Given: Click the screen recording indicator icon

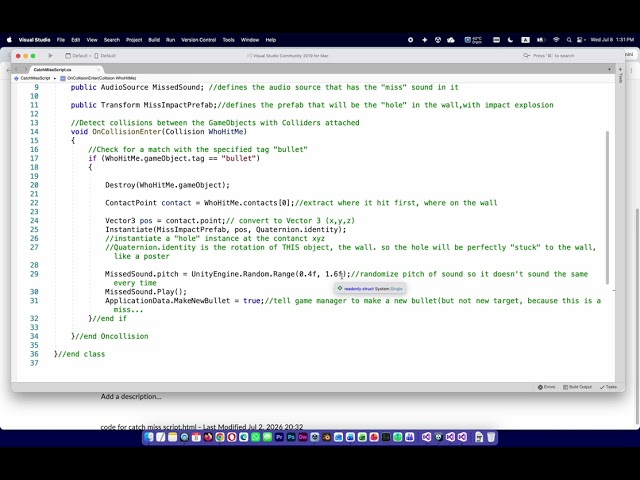Looking at the screenshot, I should pos(410,40).
